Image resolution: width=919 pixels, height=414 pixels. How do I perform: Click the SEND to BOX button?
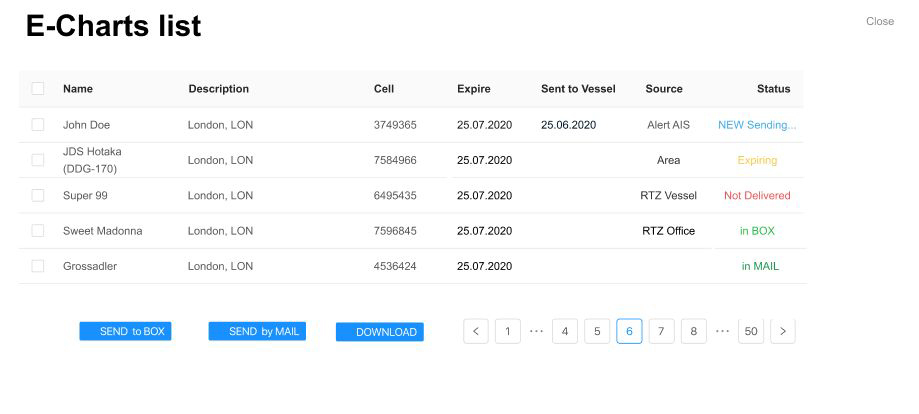click(126, 331)
